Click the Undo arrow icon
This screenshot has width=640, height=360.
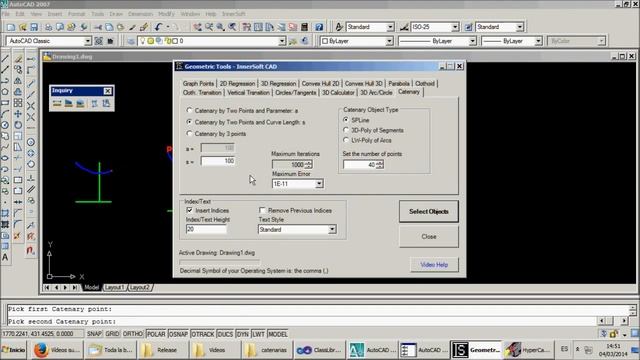(x=158, y=27)
